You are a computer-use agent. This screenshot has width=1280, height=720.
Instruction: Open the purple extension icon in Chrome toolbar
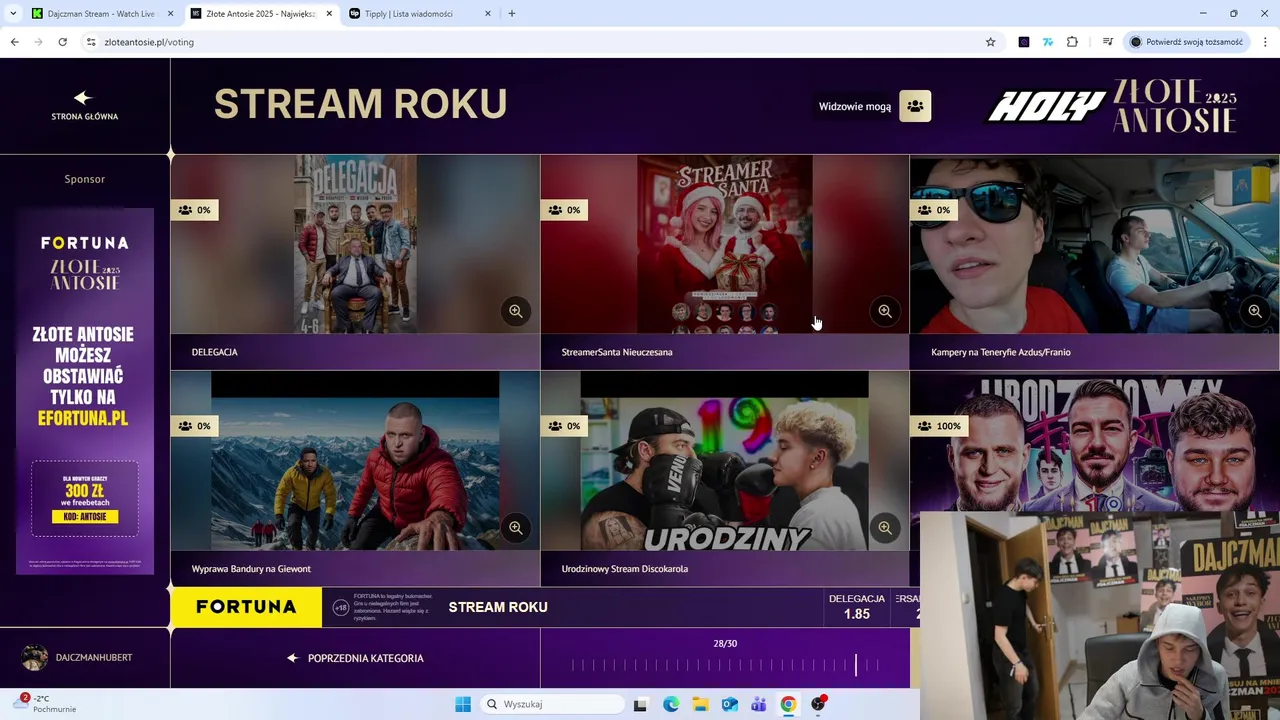1024,42
